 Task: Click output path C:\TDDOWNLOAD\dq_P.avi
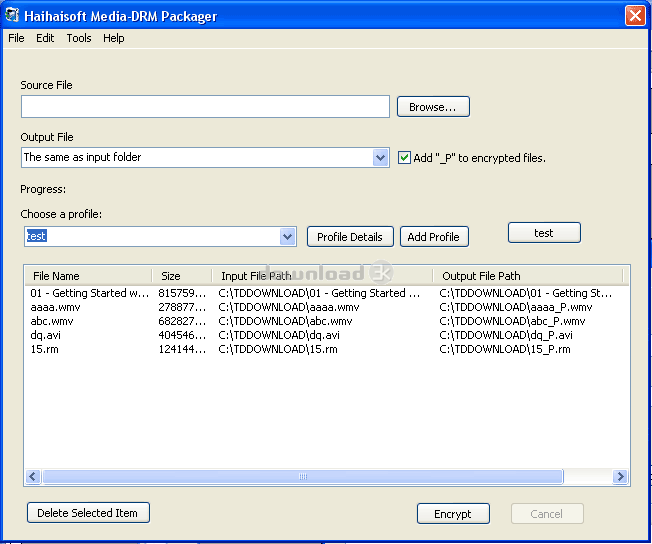[506, 335]
